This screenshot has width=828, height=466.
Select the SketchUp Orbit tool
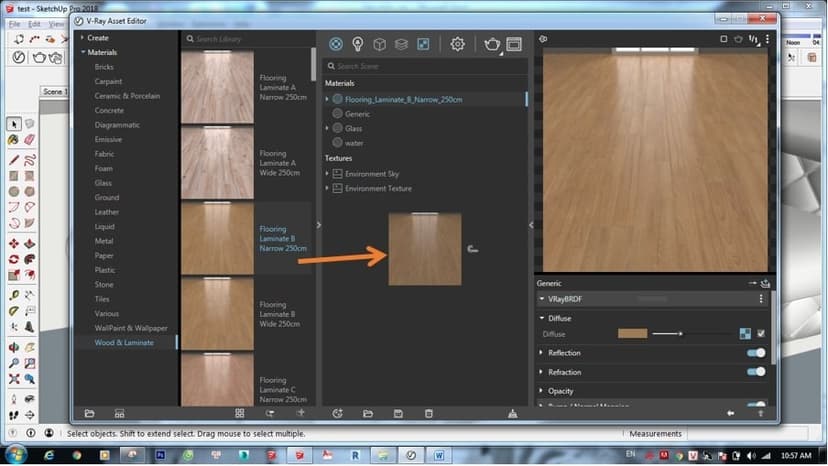[x=14, y=347]
